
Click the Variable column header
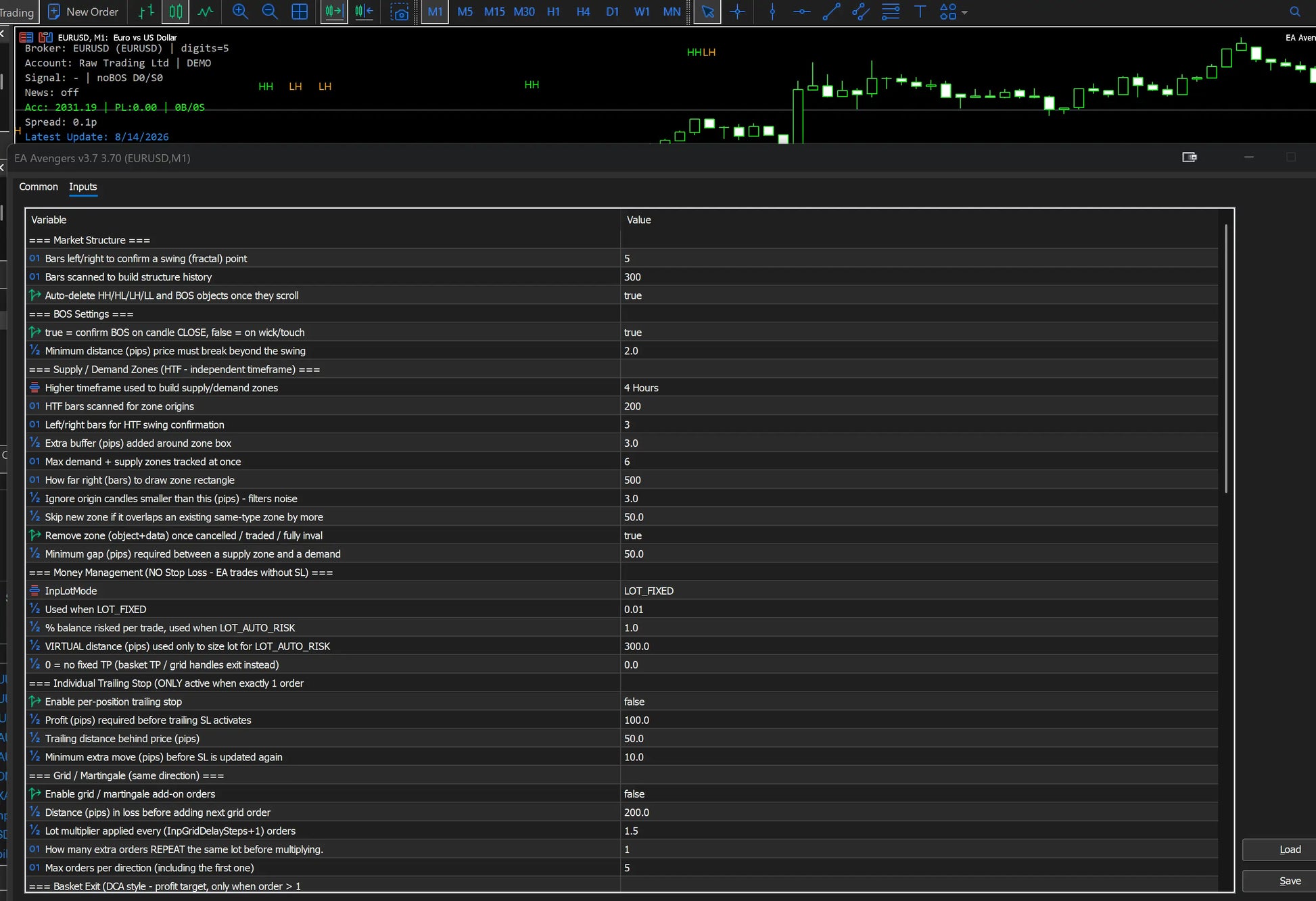pos(323,220)
